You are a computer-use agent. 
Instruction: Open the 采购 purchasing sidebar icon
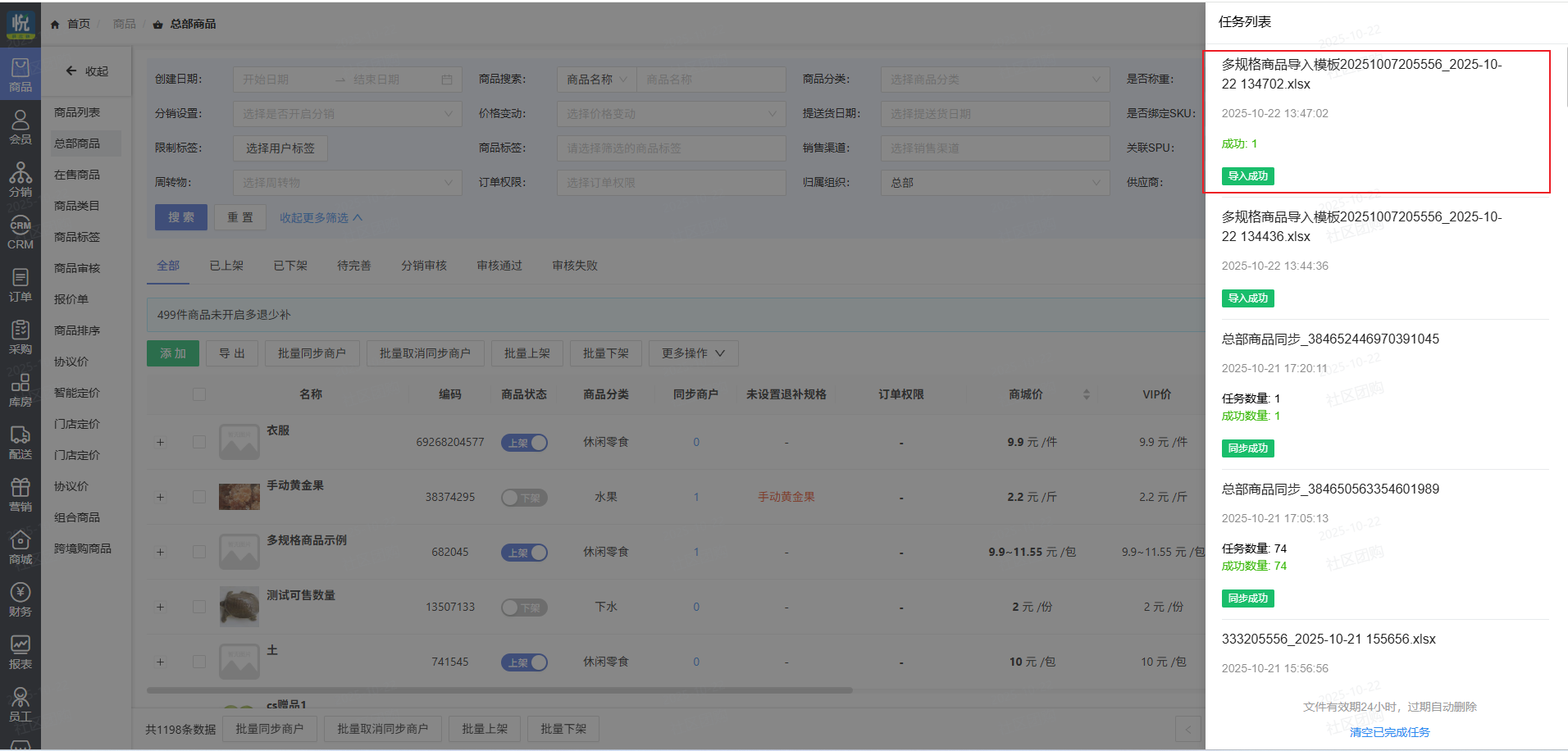click(x=20, y=337)
